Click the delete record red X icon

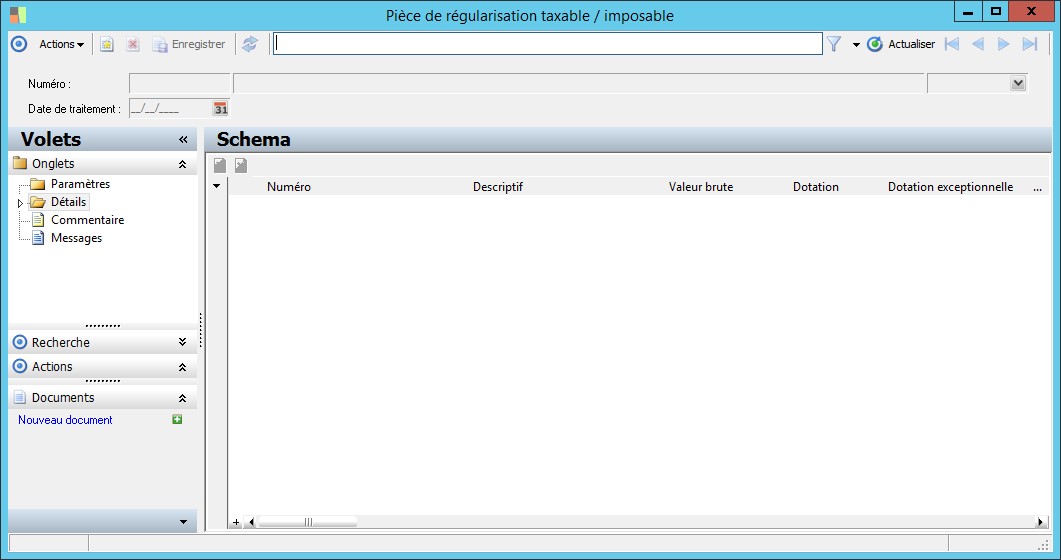coord(133,44)
